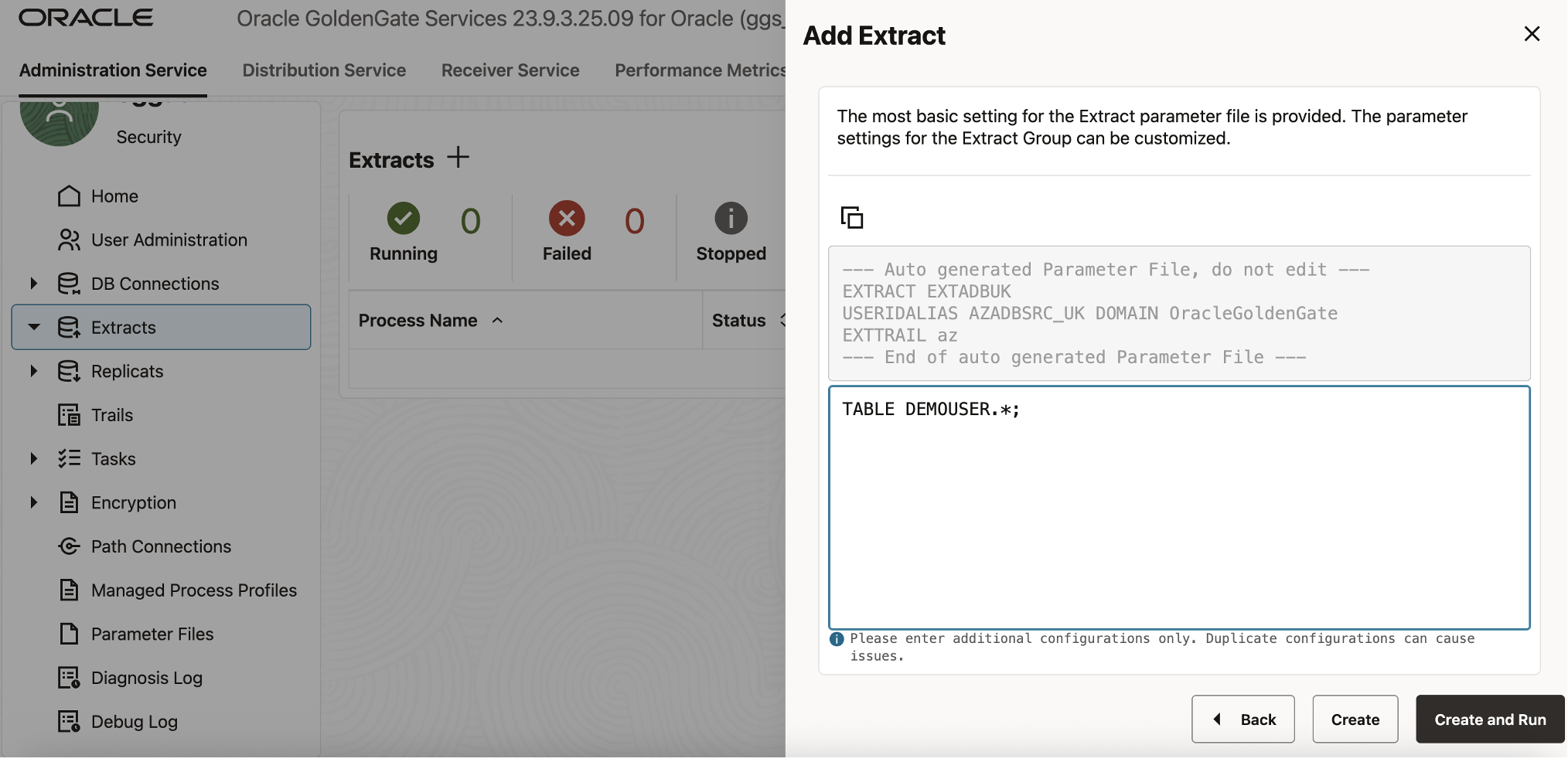
Task: Click the Home icon in sidebar
Action: point(69,196)
